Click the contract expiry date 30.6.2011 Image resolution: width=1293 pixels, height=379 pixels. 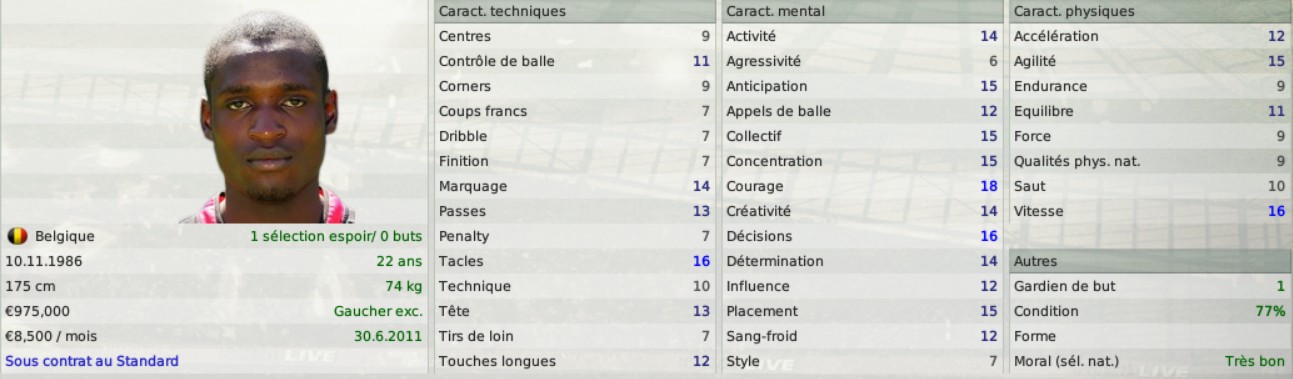click(388, 336)
